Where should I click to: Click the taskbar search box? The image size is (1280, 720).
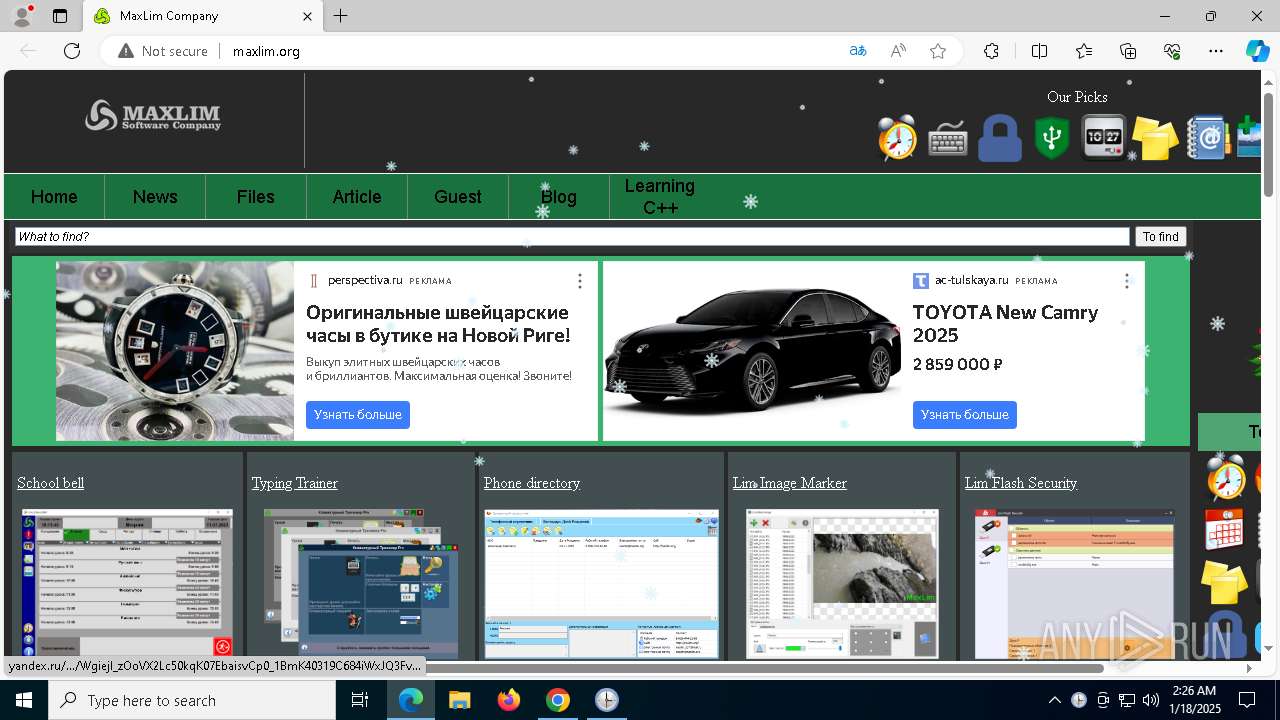[192, 700]
